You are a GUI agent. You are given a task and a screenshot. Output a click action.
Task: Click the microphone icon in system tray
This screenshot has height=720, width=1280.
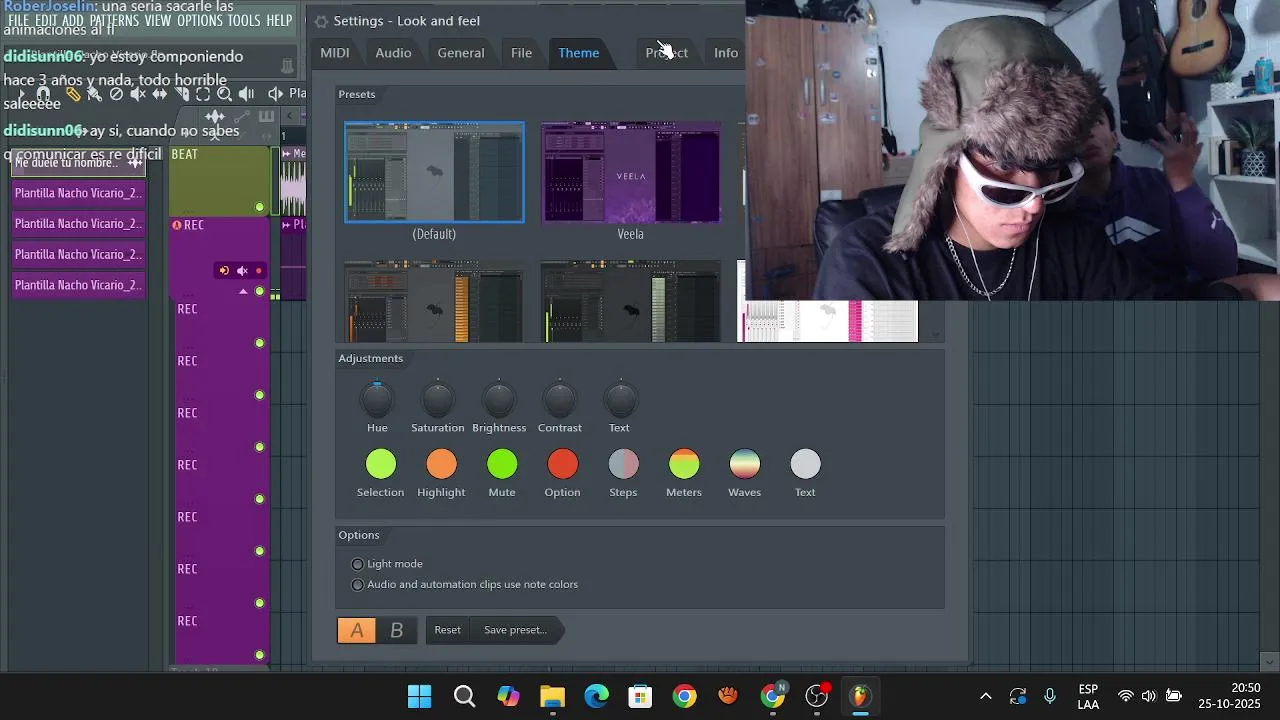point(1050,696)
